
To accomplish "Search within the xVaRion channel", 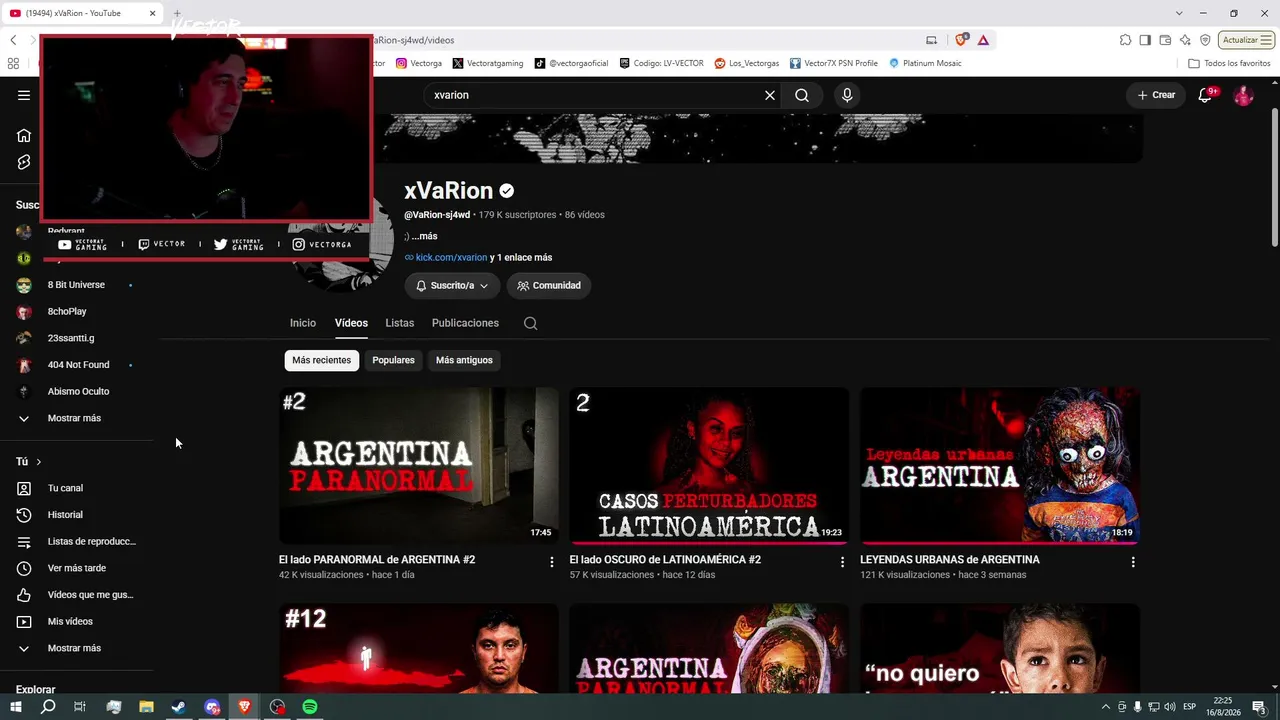I will (x=530, y=323).
